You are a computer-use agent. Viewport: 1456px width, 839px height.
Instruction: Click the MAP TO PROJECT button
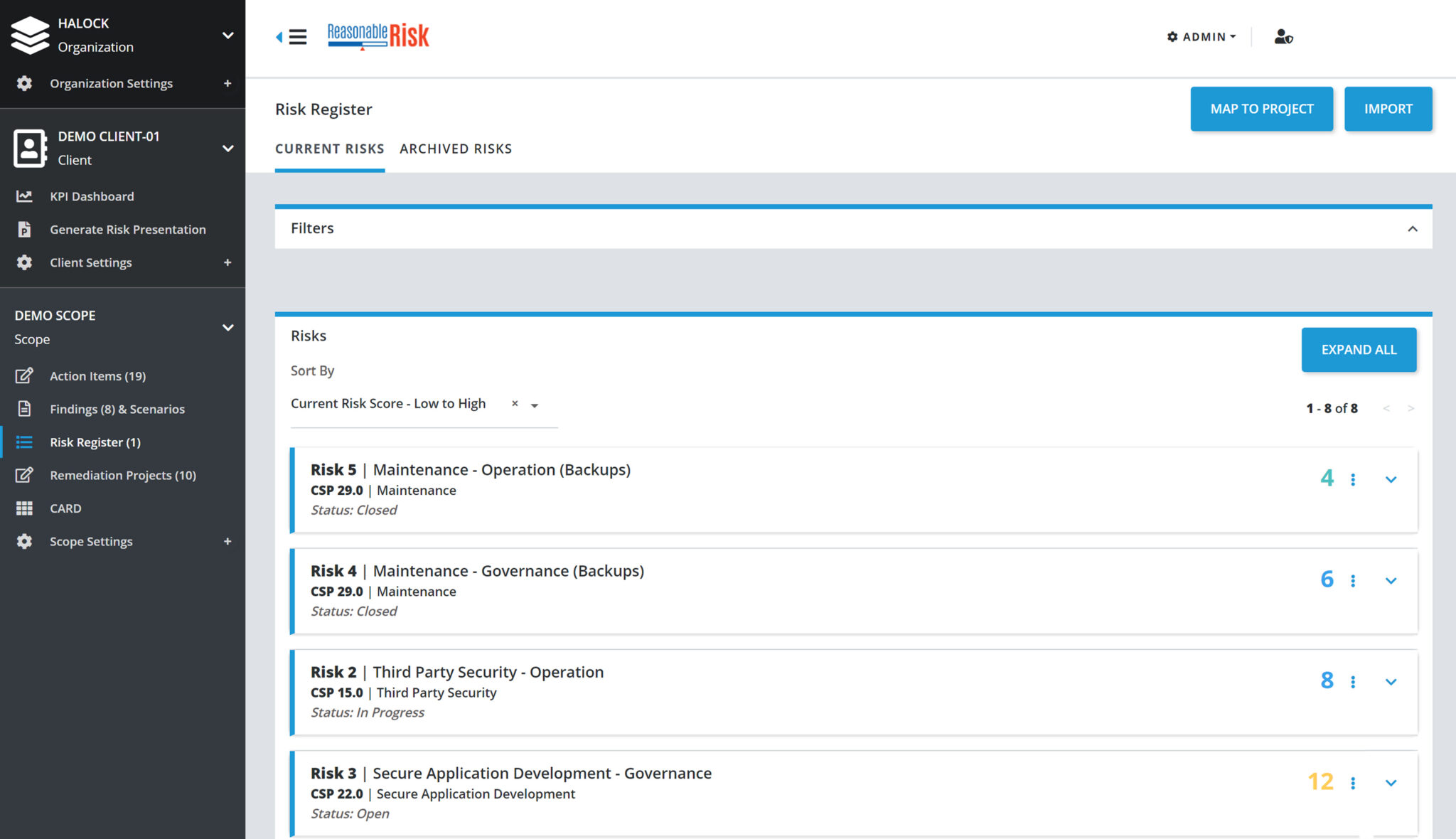[x=1261, y=109]
